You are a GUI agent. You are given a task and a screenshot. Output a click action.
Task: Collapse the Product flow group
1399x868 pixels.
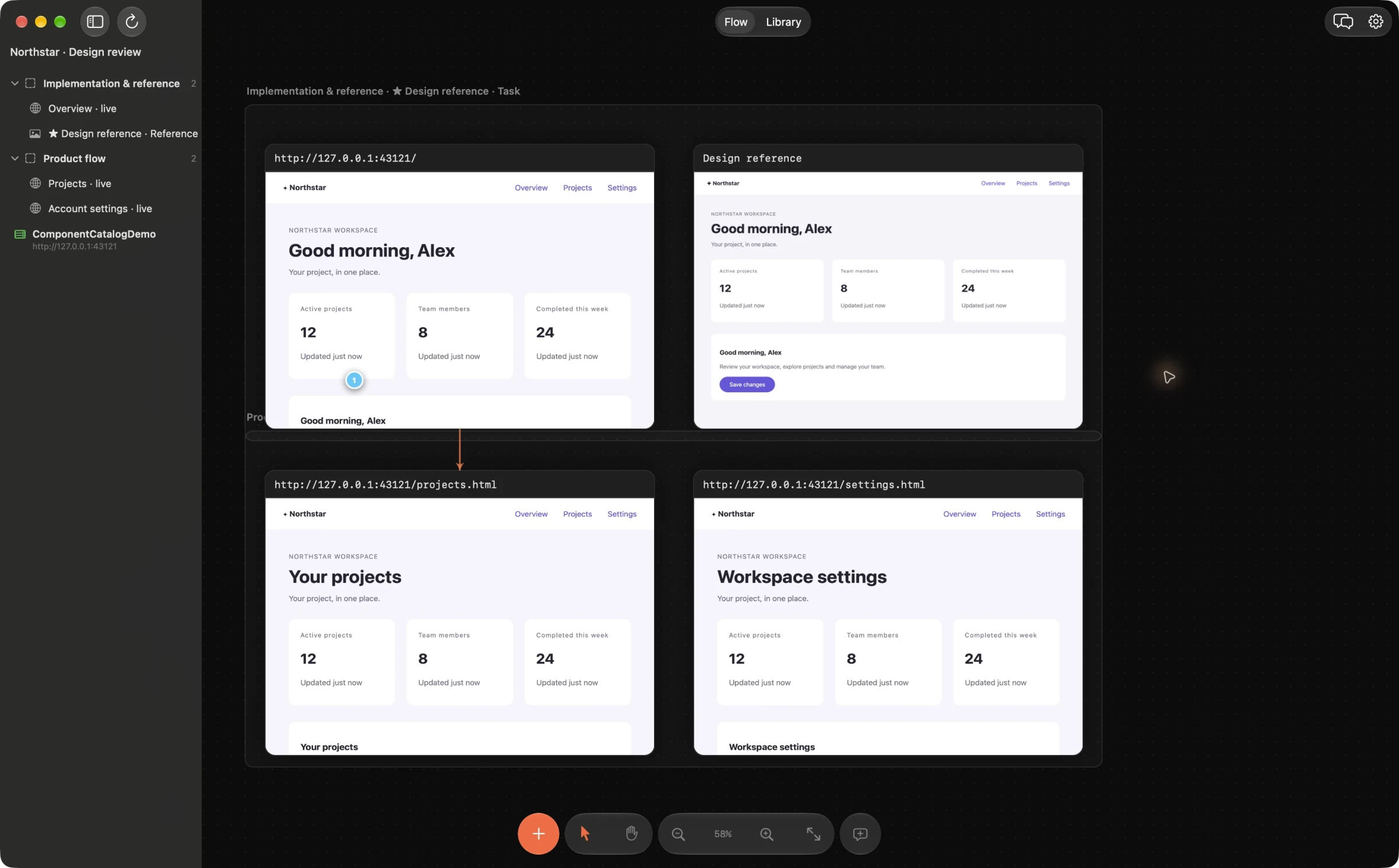click(x=15, y=159)
